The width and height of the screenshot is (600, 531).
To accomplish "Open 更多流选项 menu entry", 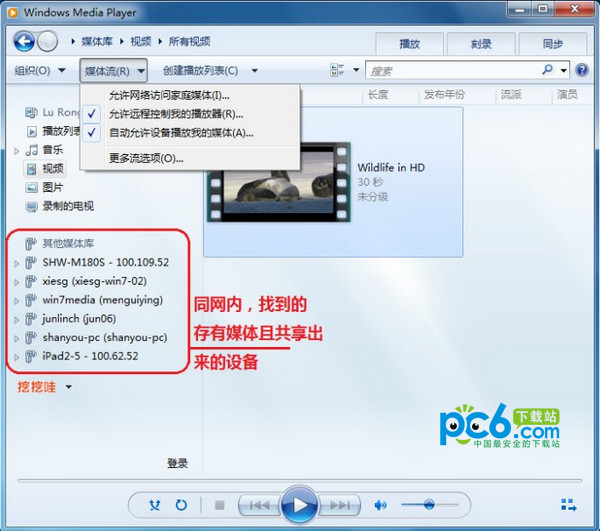I will tap(190, 158).
